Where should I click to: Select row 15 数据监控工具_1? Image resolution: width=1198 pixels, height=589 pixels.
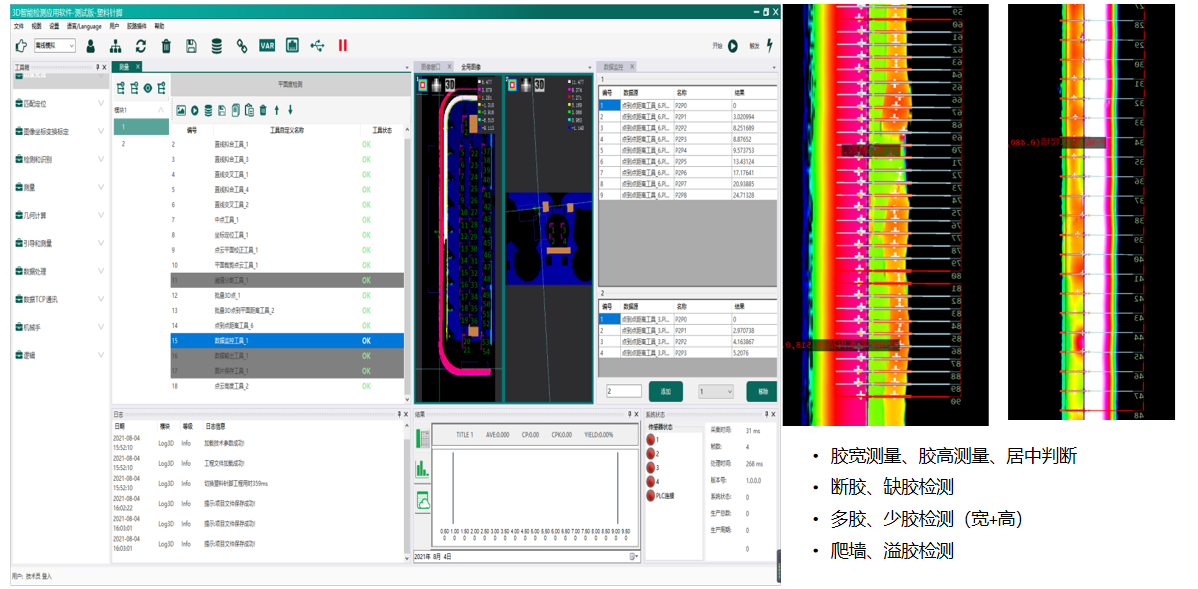tap(287, 341)
